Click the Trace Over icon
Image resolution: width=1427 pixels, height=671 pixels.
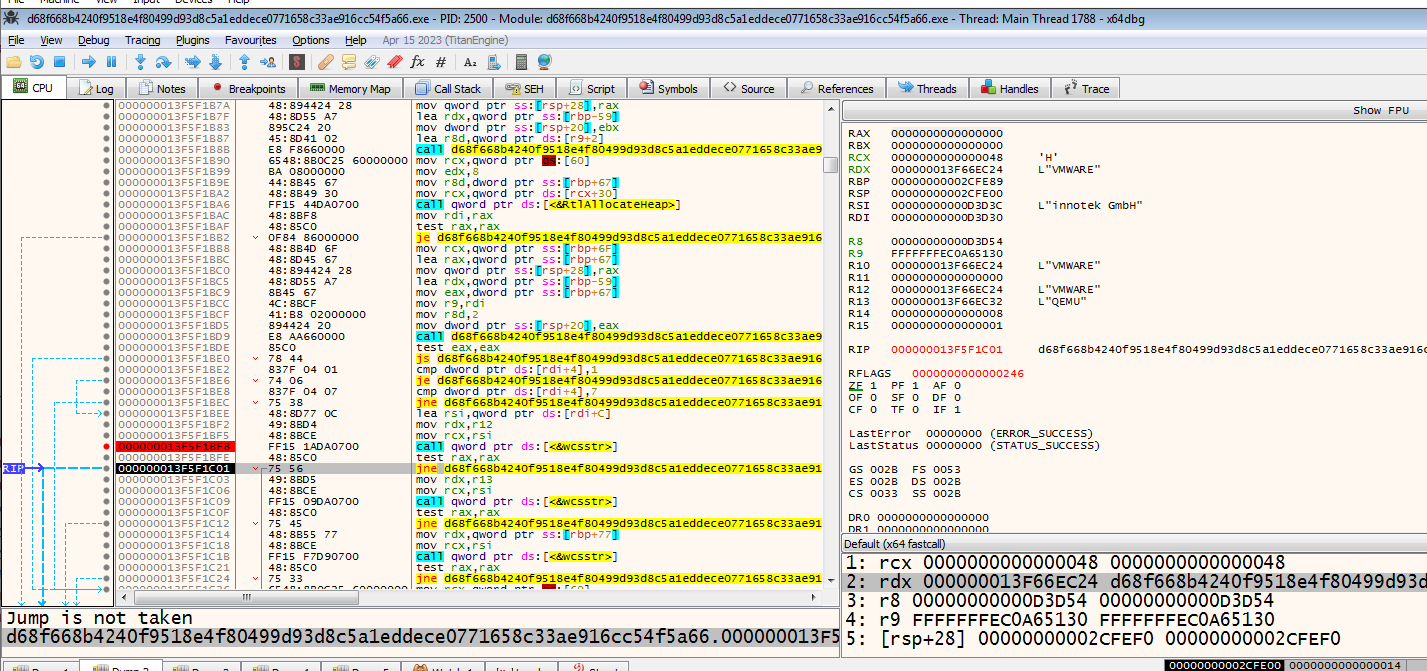(214, 62)
